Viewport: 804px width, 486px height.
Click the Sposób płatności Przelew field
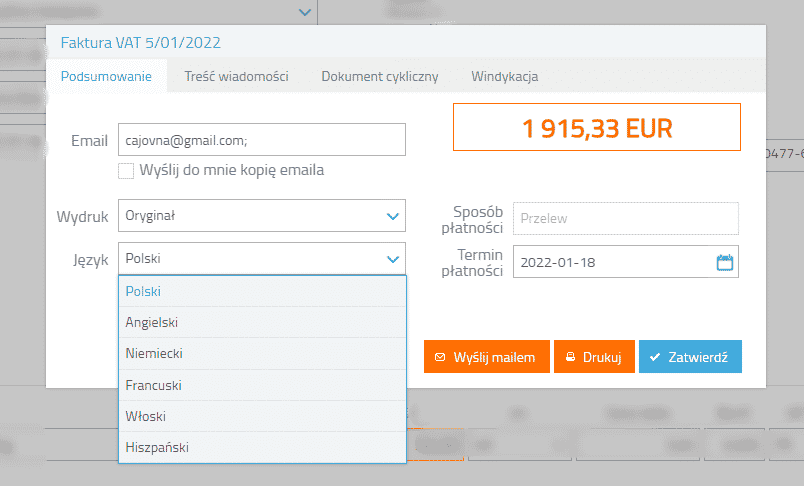(x=625, y=218)
